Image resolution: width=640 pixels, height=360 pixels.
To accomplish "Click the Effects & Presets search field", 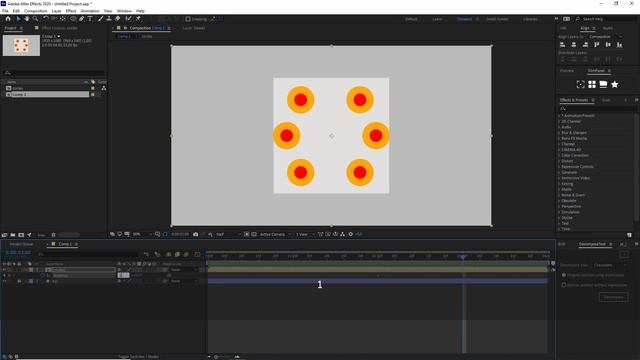I will [x=598, y=109].
